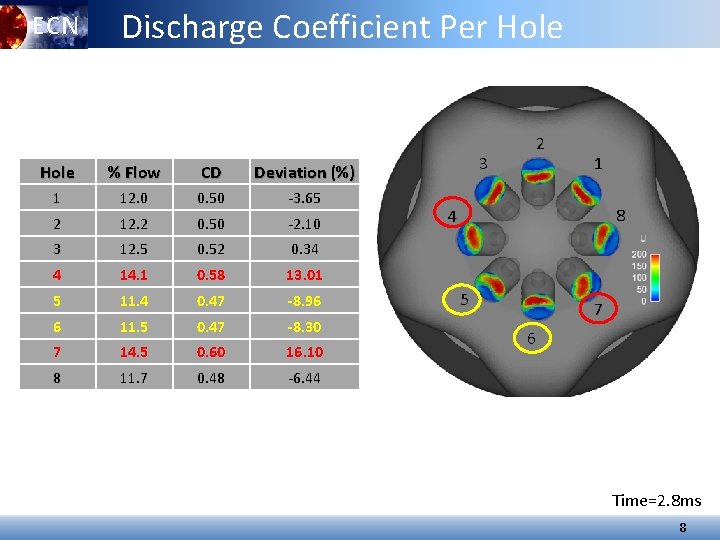The width and height of the screenshot is (720, 540).
Task: Select the slide title Discharge Coefficient Per Hole
Action: click(x=342, y=27)
